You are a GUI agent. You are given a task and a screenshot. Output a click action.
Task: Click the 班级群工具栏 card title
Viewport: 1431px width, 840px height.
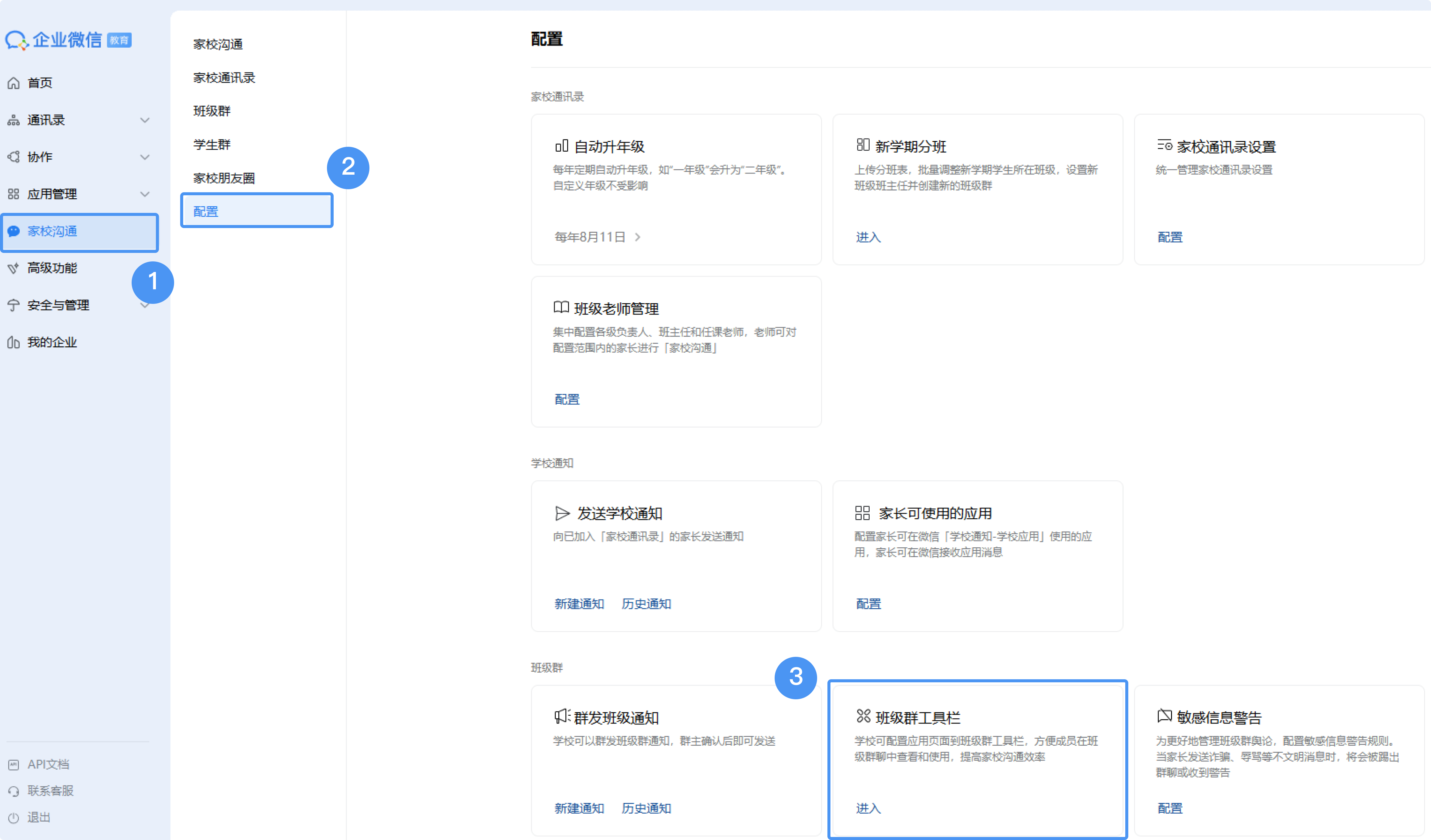[918, 718]
